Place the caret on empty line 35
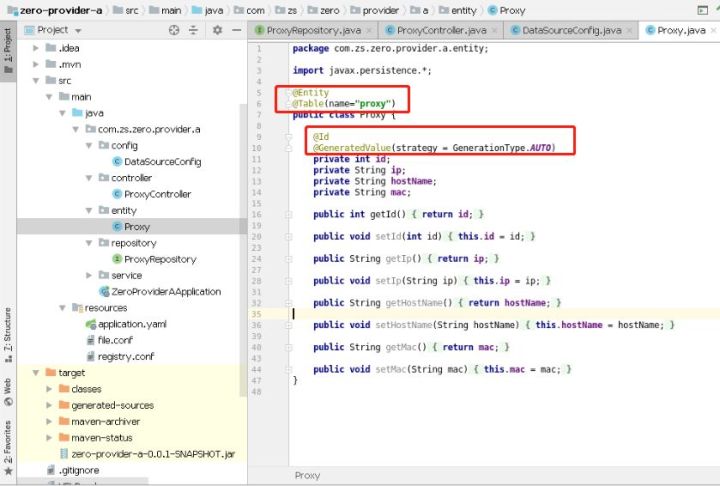Screen dimensions: 720x486 [x=504, y=314]
